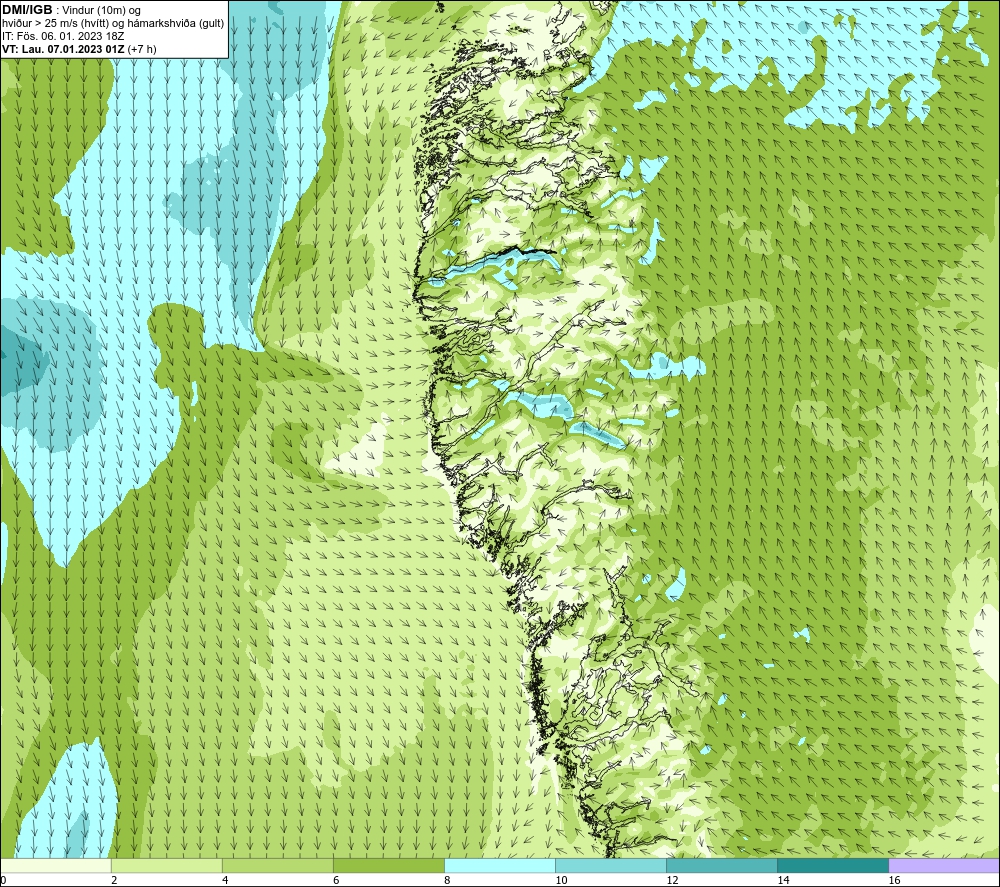
Task: Click the legend scale label '4'
Action: point(225,880)
